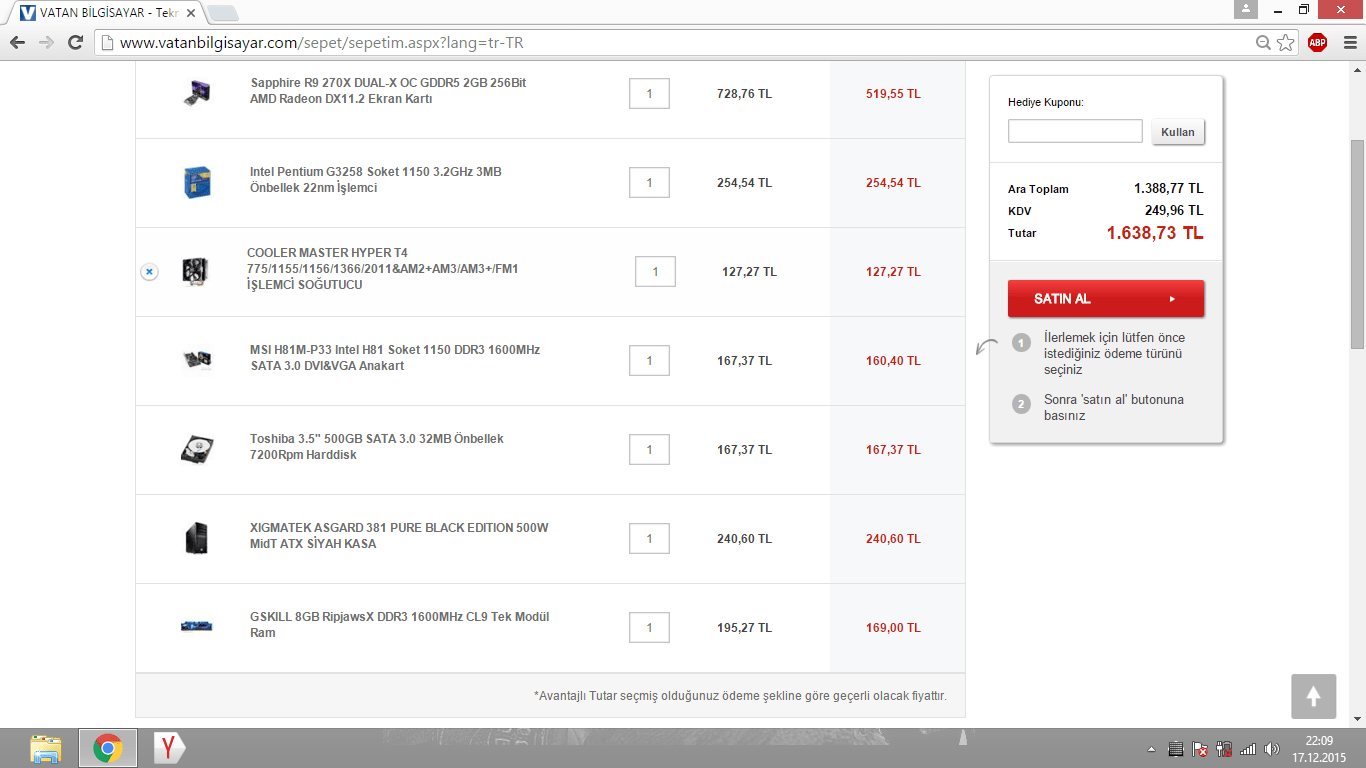This screenshot has width=1366, height=768.
Task: Click the GSKILL RipjawsX RAM thumbnail
Action: [x=196, y=626]
